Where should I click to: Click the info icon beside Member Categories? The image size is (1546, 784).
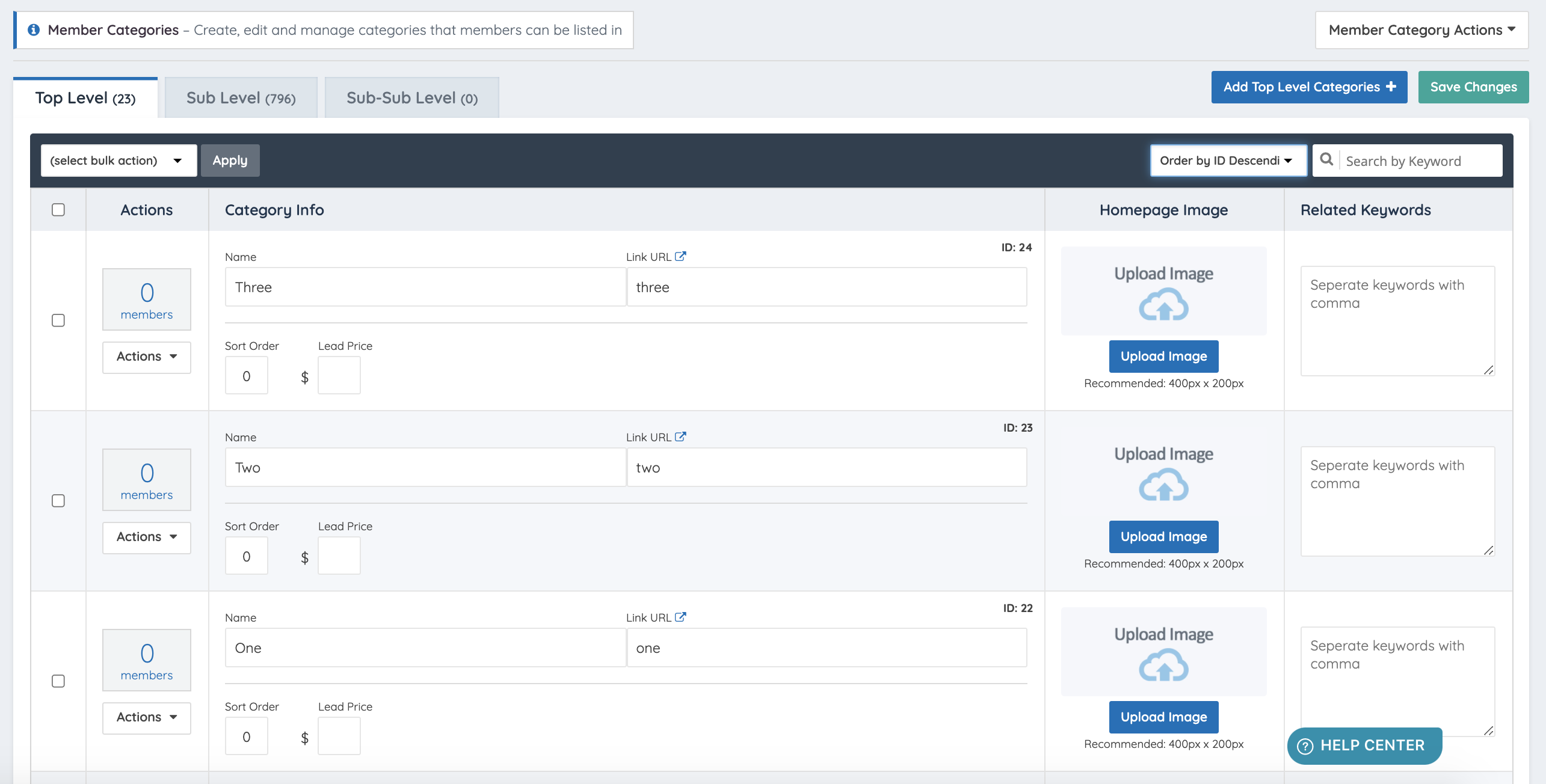tap(34, 29)
